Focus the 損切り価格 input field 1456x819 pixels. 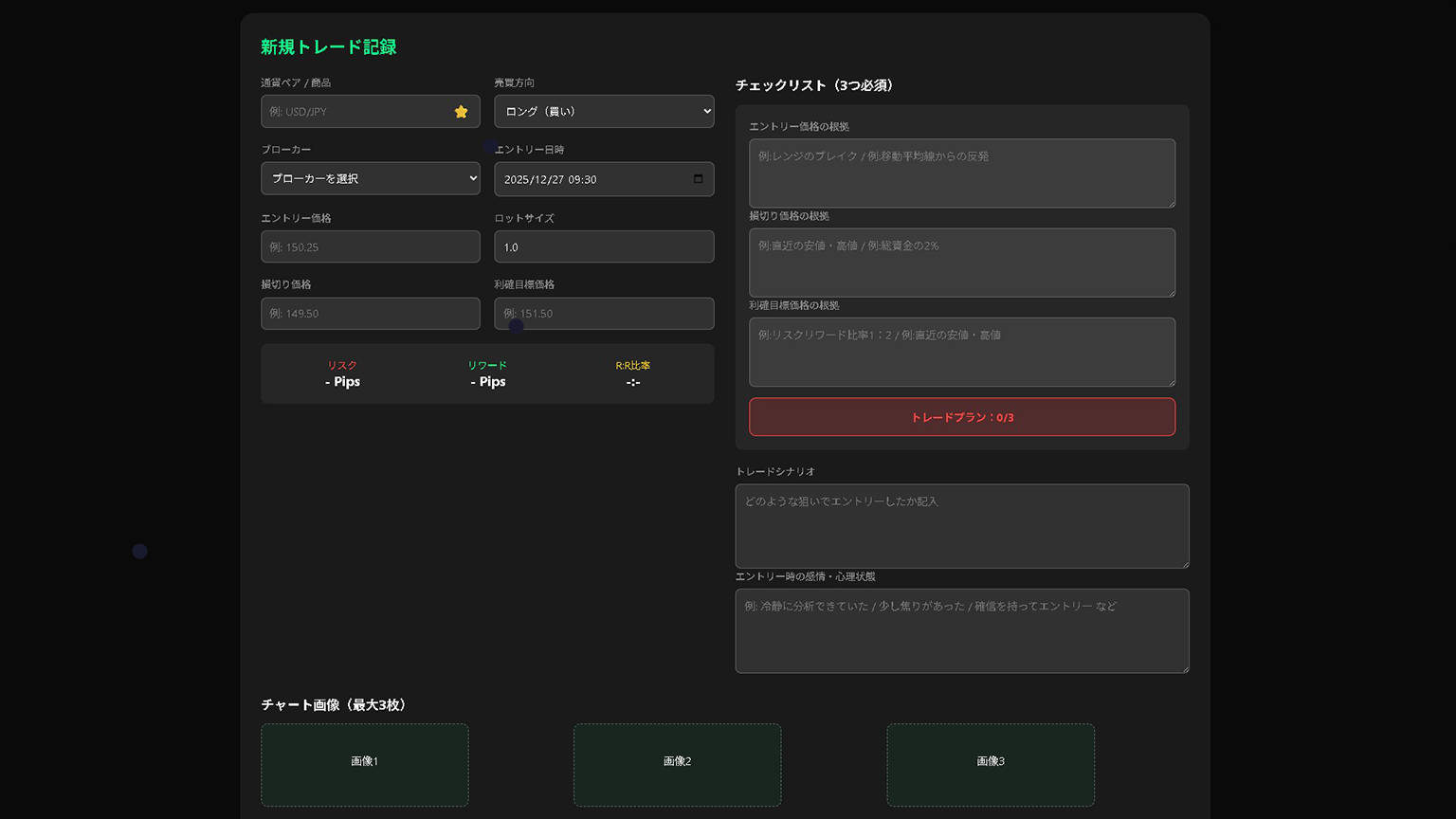coord(371,314)
